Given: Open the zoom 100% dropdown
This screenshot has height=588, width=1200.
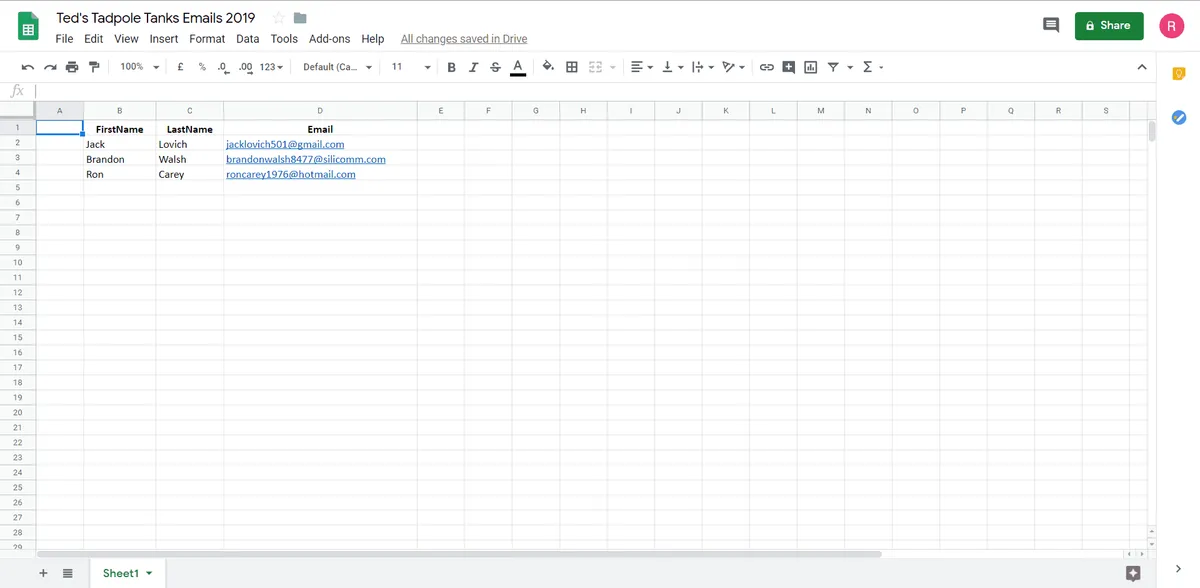Looking at the screenshot, I should pos(139,67).
